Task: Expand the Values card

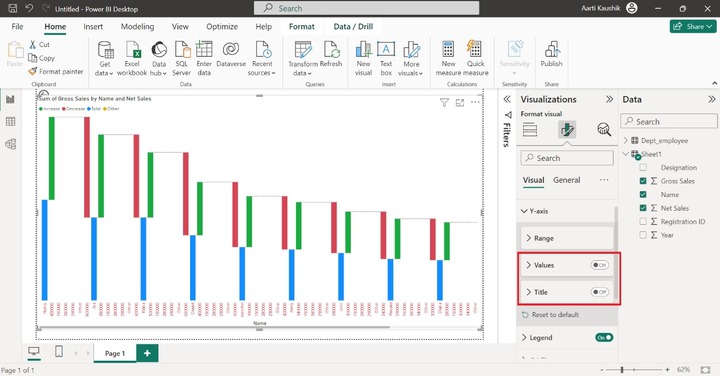Action: [x=529, y=265]
